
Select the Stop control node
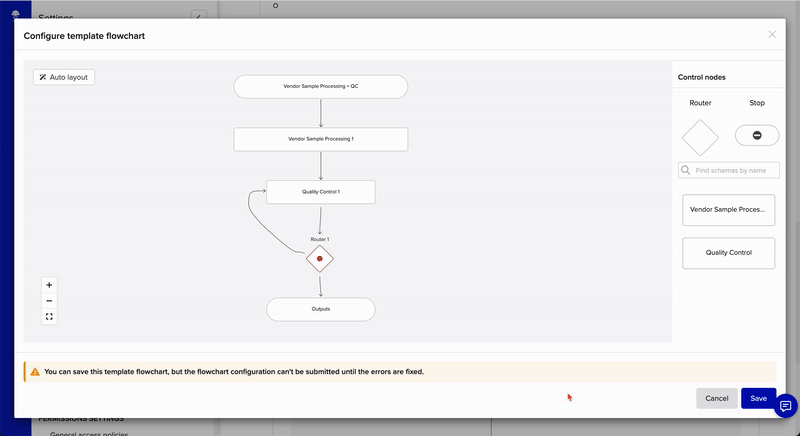757,136
